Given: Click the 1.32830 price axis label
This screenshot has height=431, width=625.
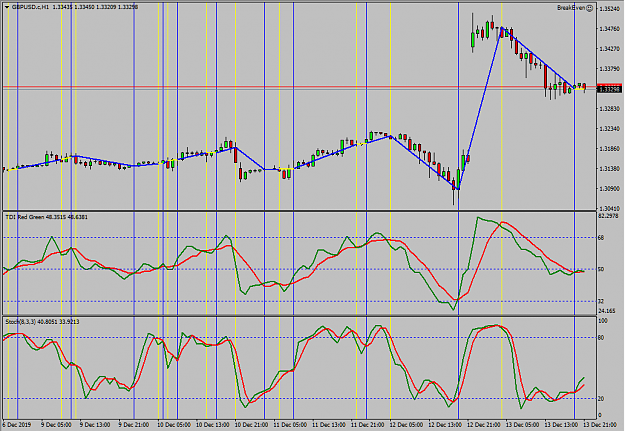Looking at the screenshot, I should 609,108.
